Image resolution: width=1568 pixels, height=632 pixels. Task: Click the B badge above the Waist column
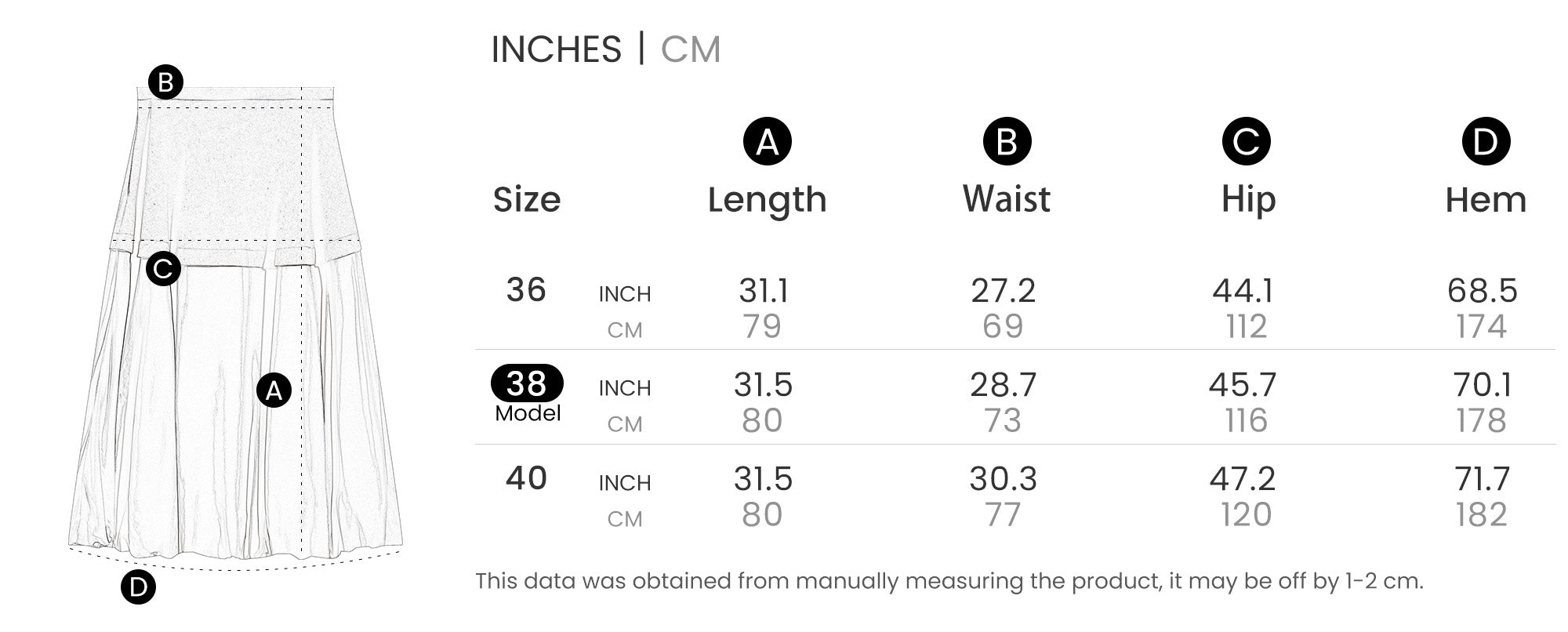tap(1007, 142)
